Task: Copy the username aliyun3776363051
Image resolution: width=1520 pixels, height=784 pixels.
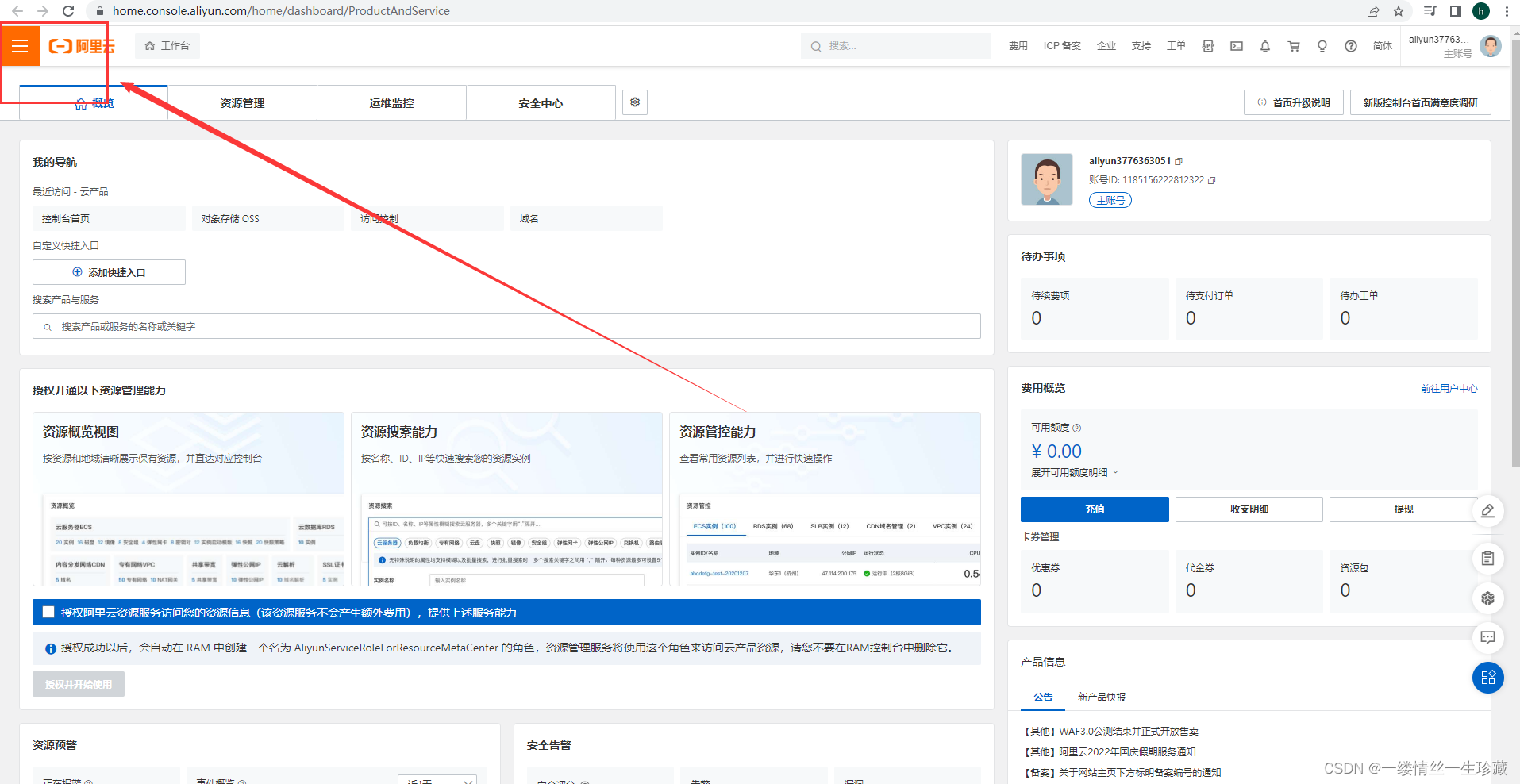Action: (1179, 161)
